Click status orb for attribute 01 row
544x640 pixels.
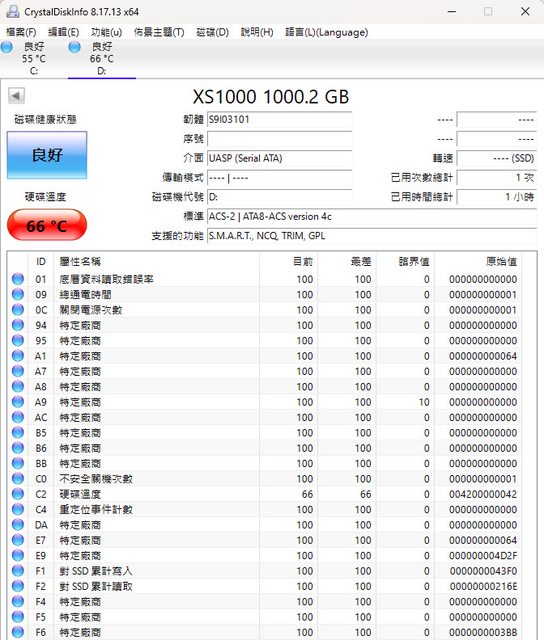pyautogui.click(x=18, y=279)
